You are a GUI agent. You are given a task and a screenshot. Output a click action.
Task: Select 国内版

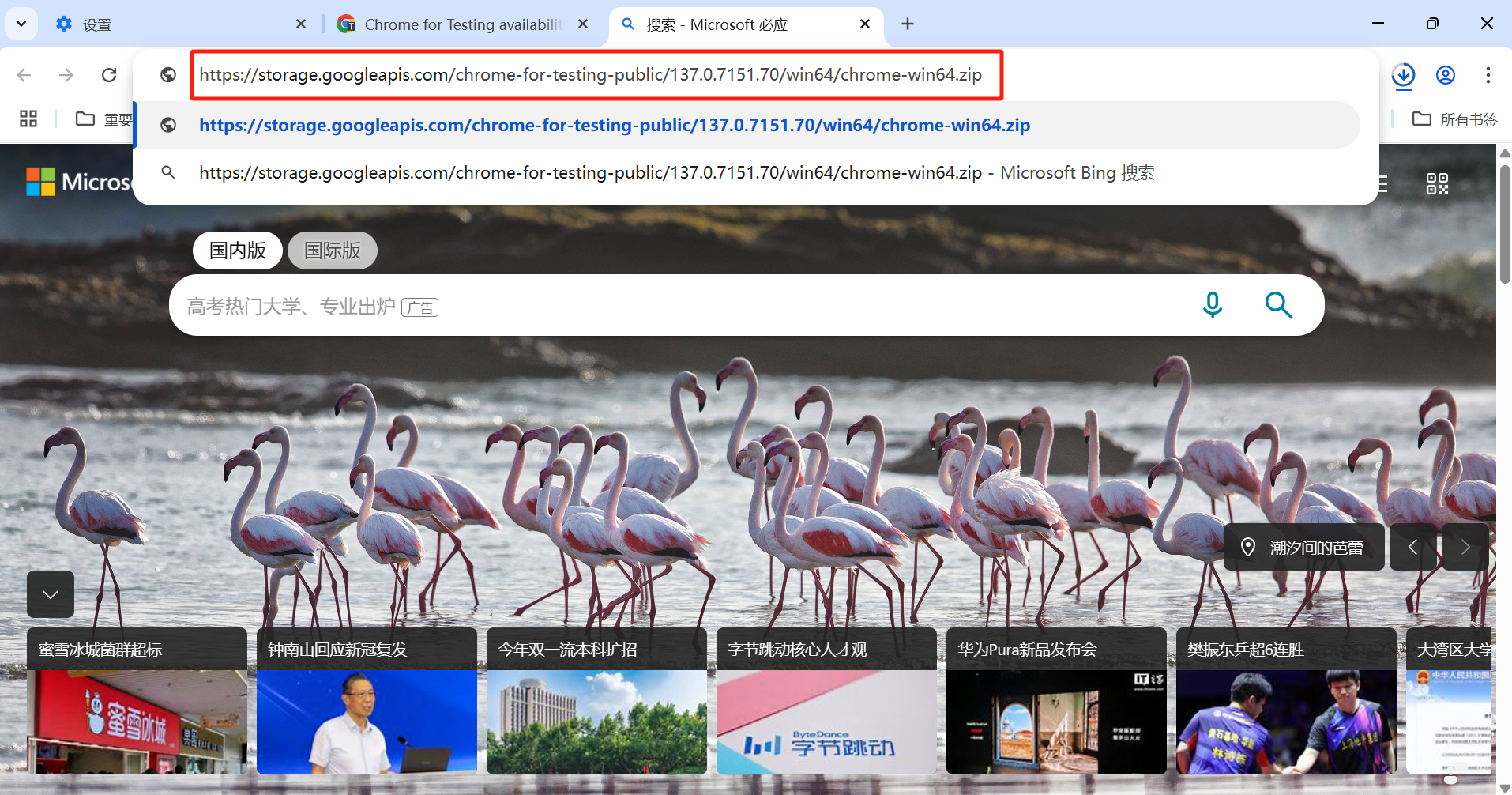(x=237, y=251)
